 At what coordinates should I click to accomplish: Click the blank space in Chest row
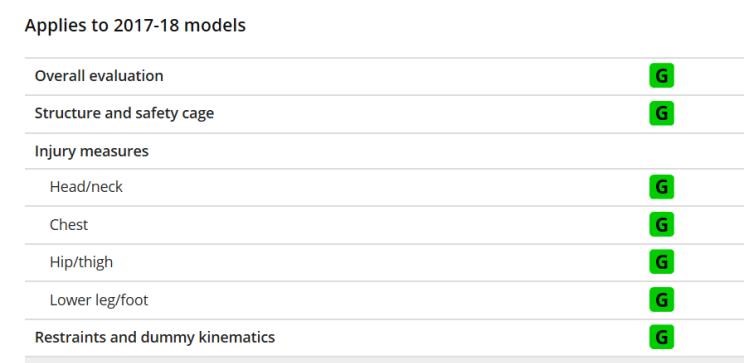(368, 224)
